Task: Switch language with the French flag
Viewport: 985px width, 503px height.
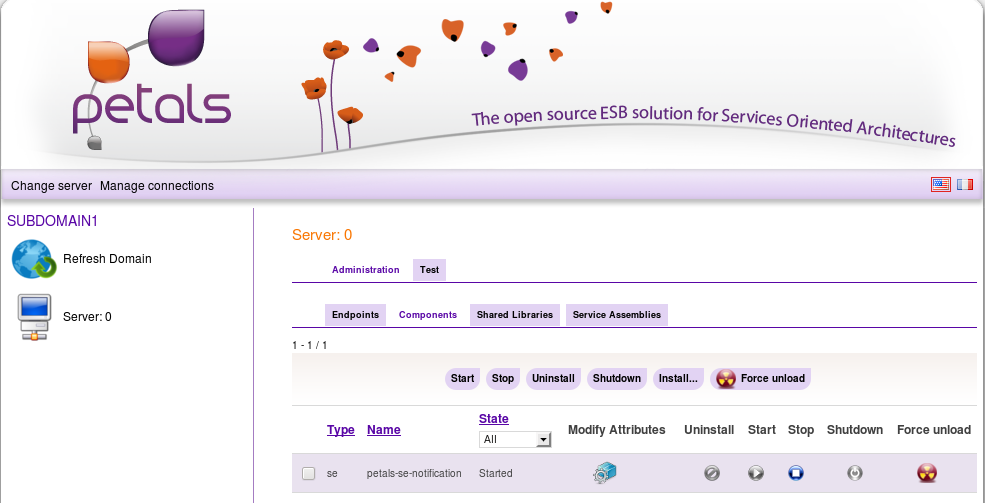Action: pyautogui.click(x=964, y=185)
